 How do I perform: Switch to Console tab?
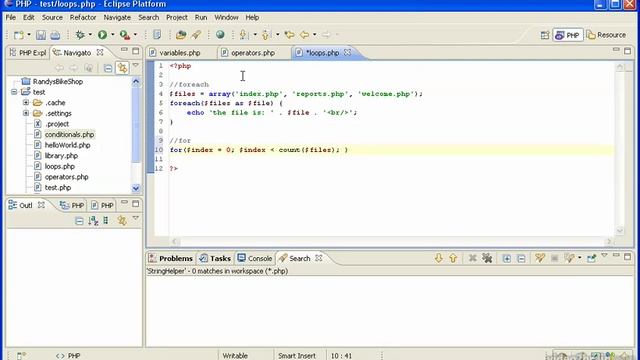[255, 258]
